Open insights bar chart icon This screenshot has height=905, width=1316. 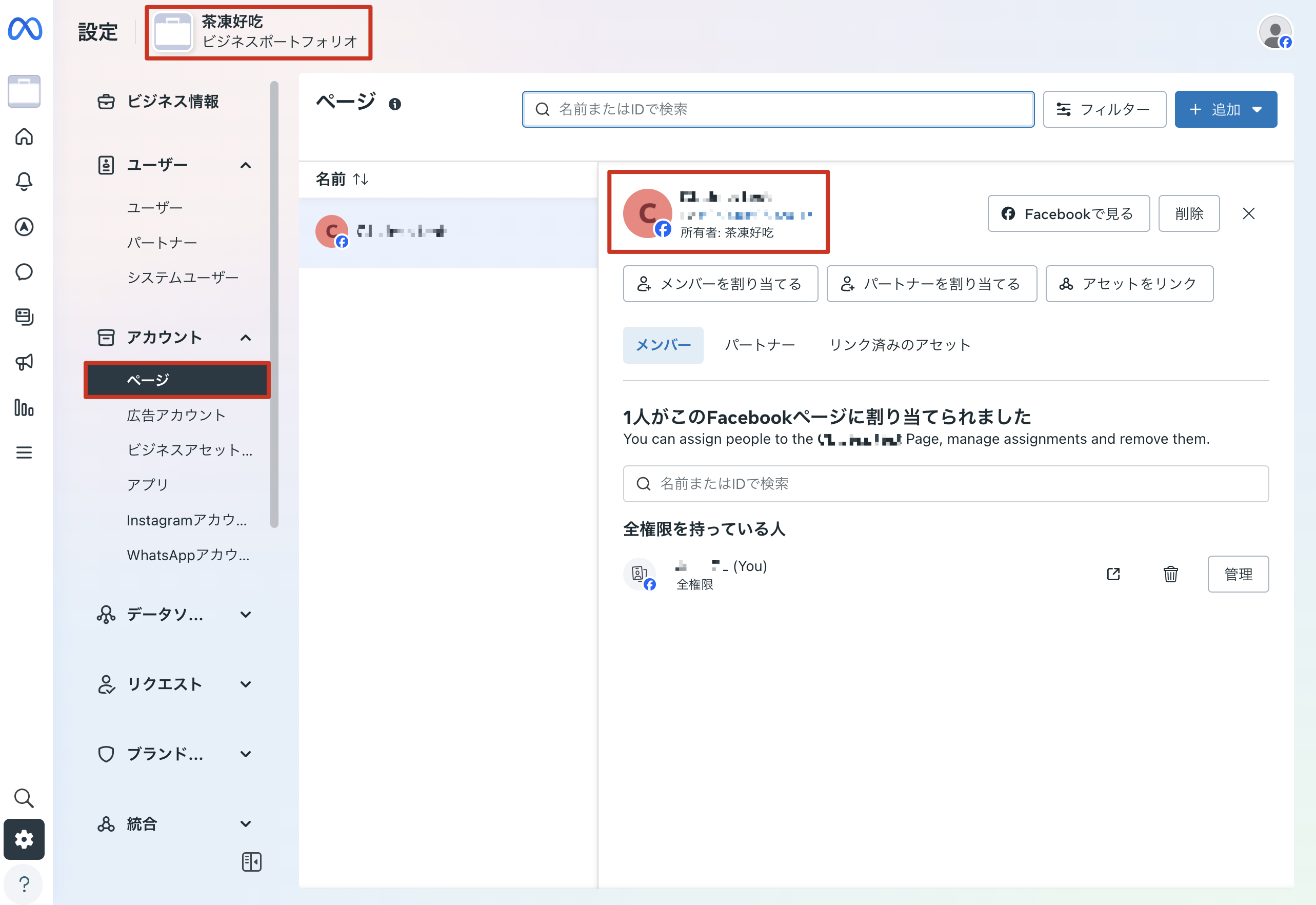coord(24,407)
